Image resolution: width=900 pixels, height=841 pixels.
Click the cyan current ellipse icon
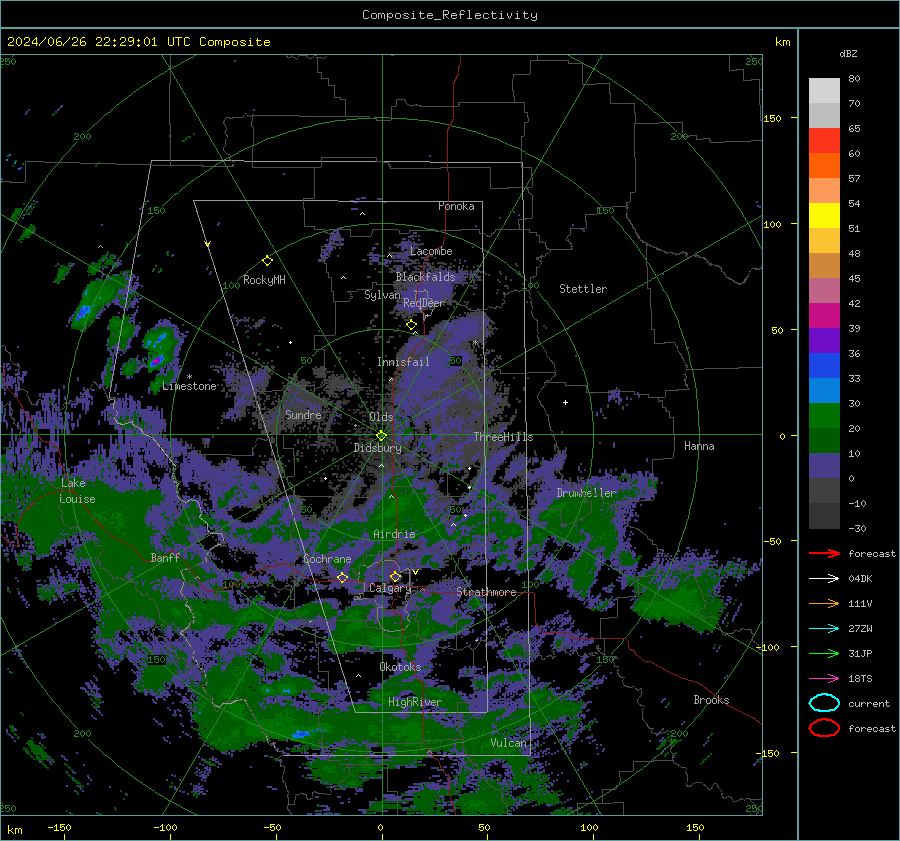[x=824, y=703]
